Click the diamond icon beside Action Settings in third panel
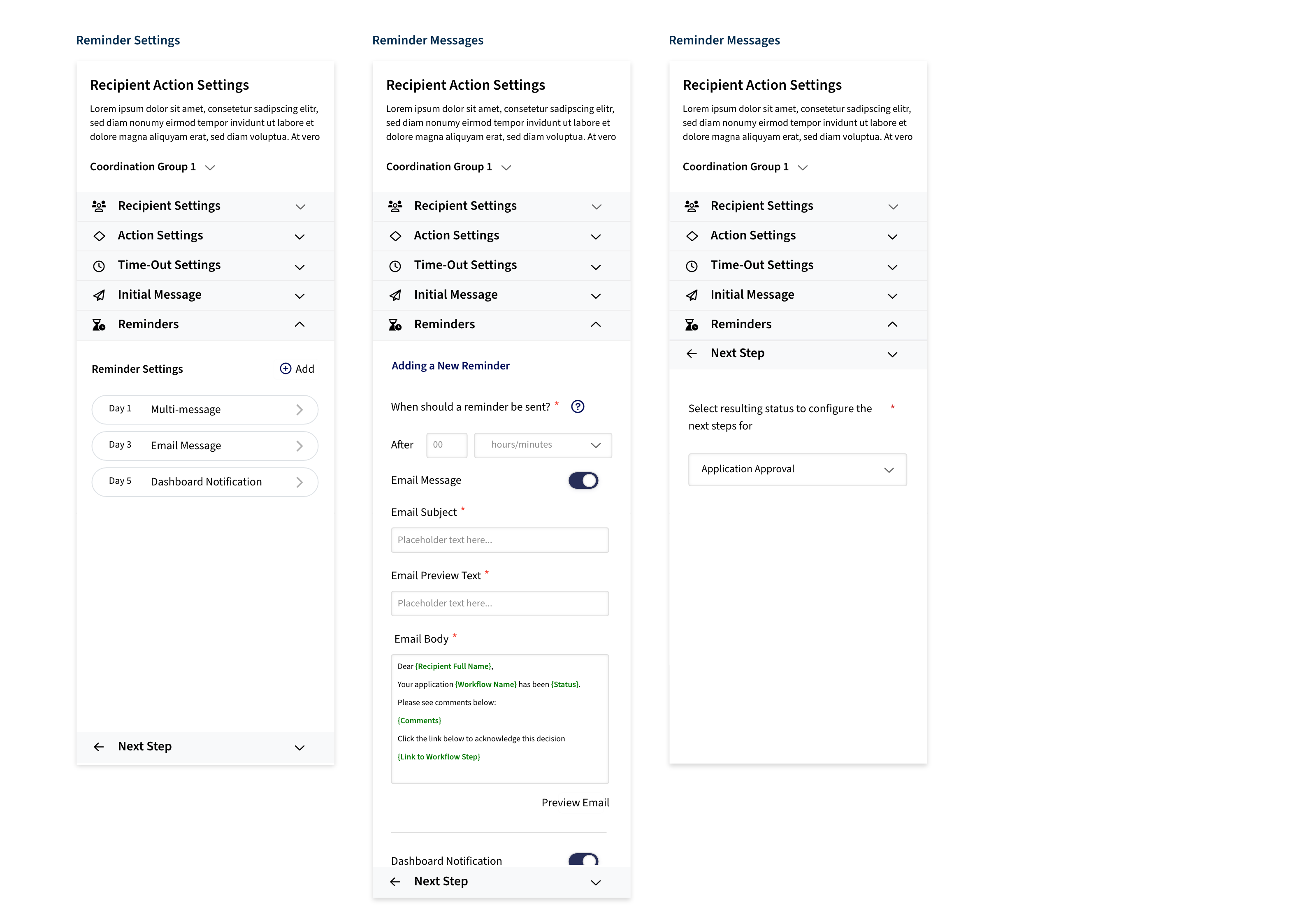This screenshot has height=924, width=1300. tap(692, 236)
